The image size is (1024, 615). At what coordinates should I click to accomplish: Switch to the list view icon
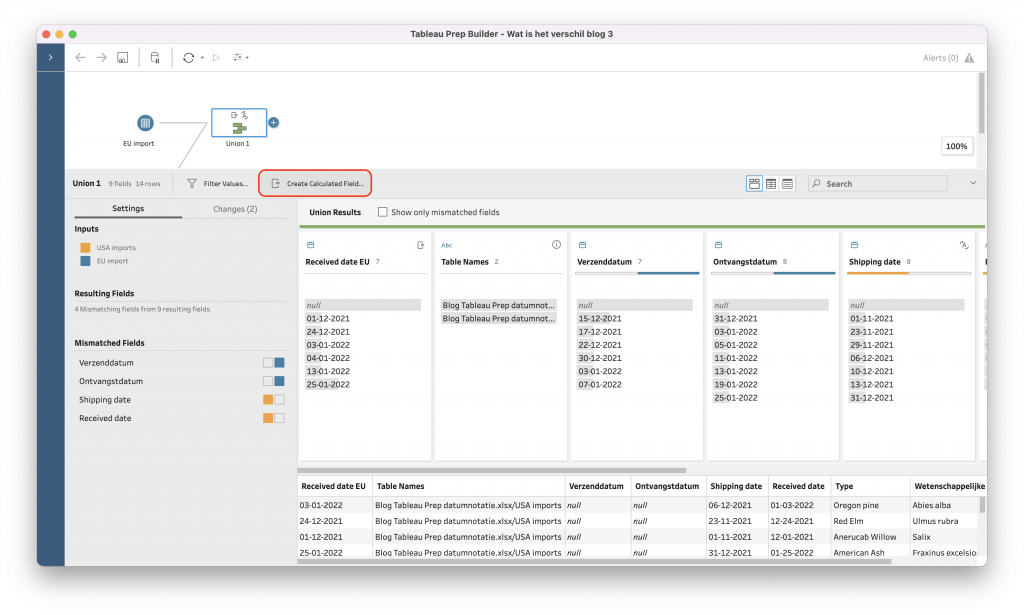[788, 184]
